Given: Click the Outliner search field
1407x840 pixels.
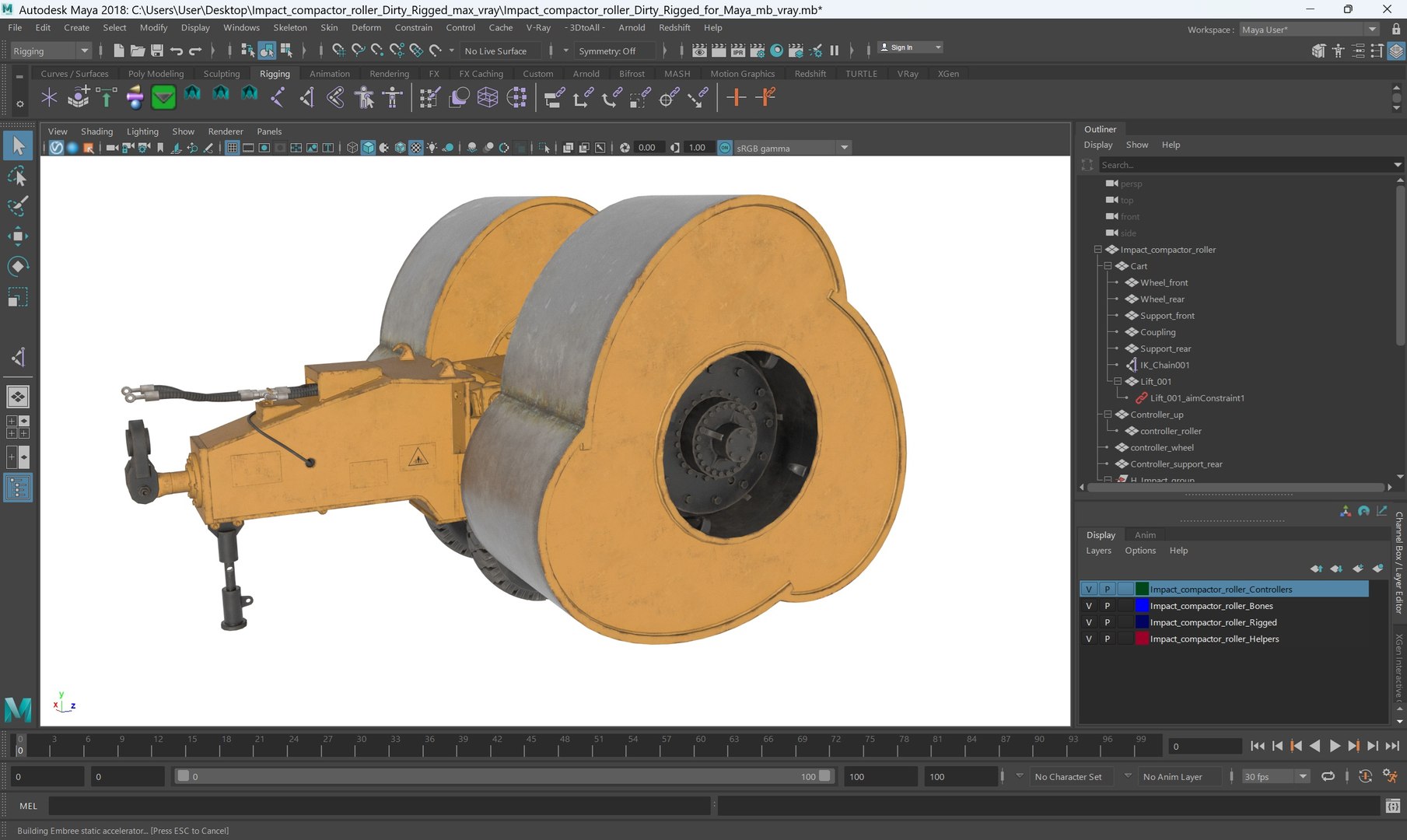Looking at the screenshot, I should (x=1244, y=165).
